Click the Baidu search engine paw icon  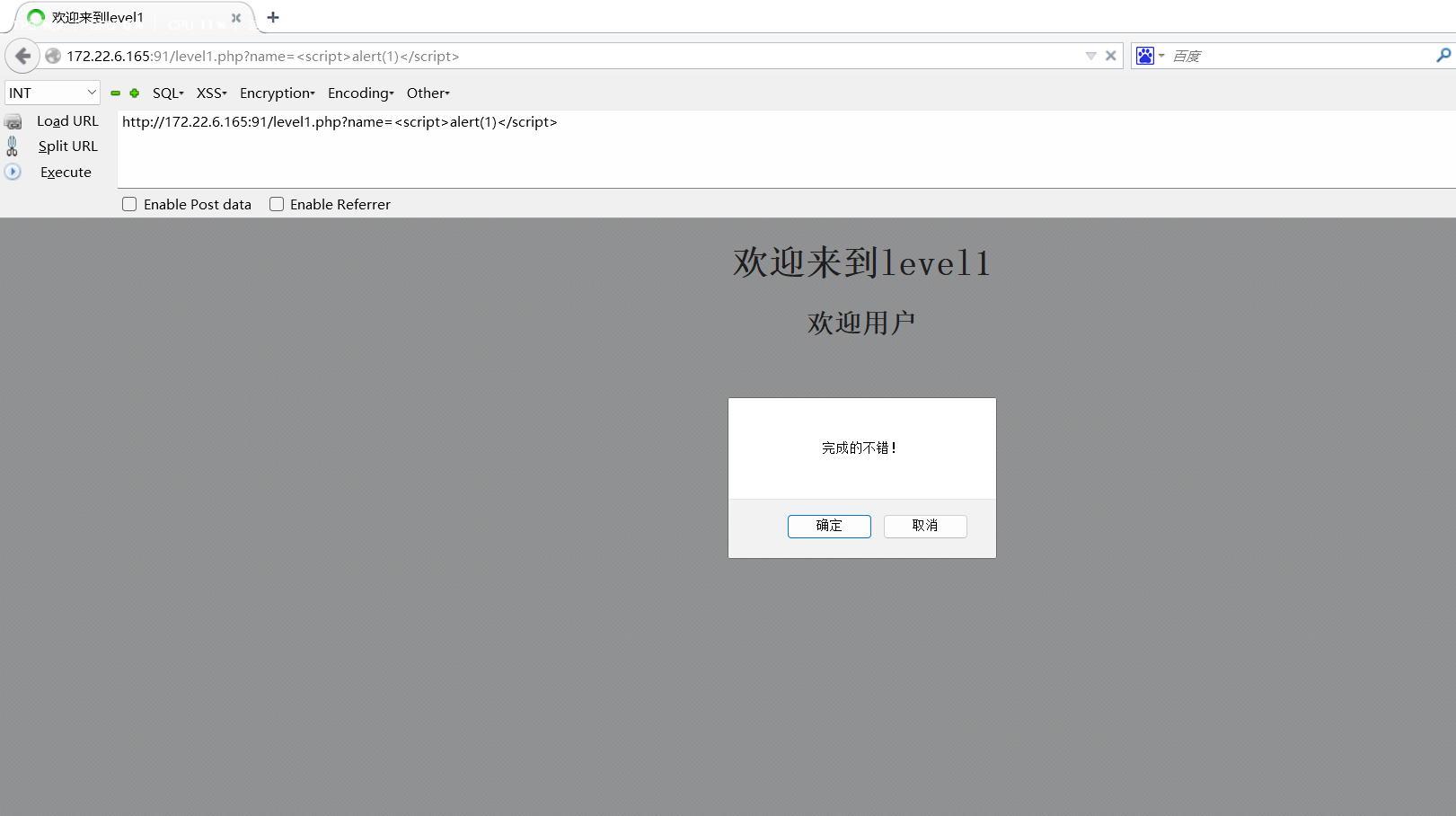[x=1144, y=56]
